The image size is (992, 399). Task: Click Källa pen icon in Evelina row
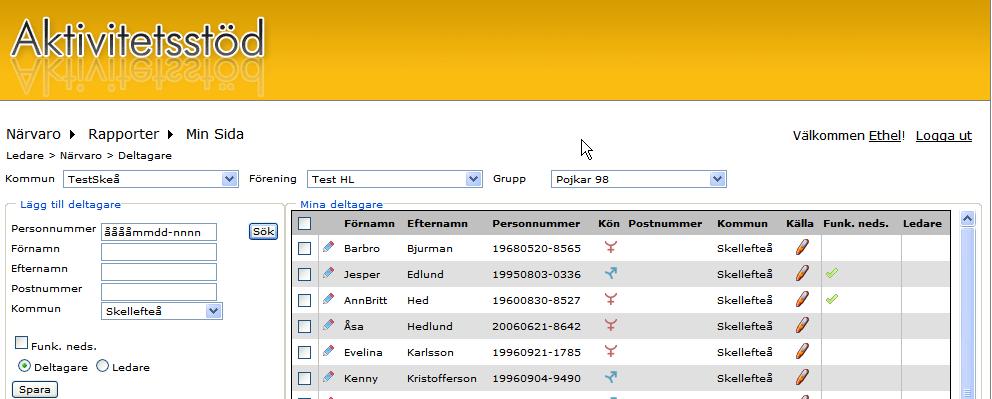pyautogui.click(x=802, y=351)
